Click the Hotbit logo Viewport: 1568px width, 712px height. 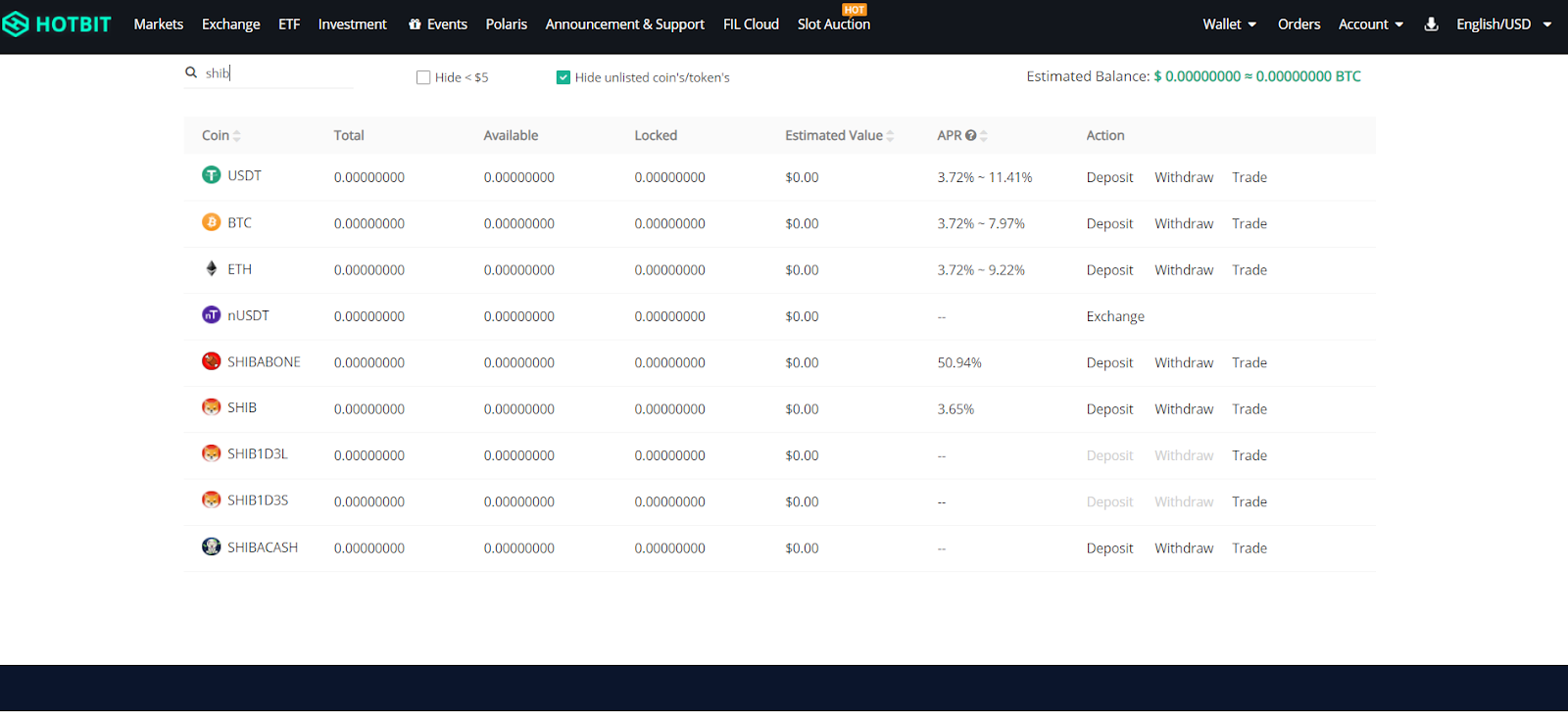[57, 24]
